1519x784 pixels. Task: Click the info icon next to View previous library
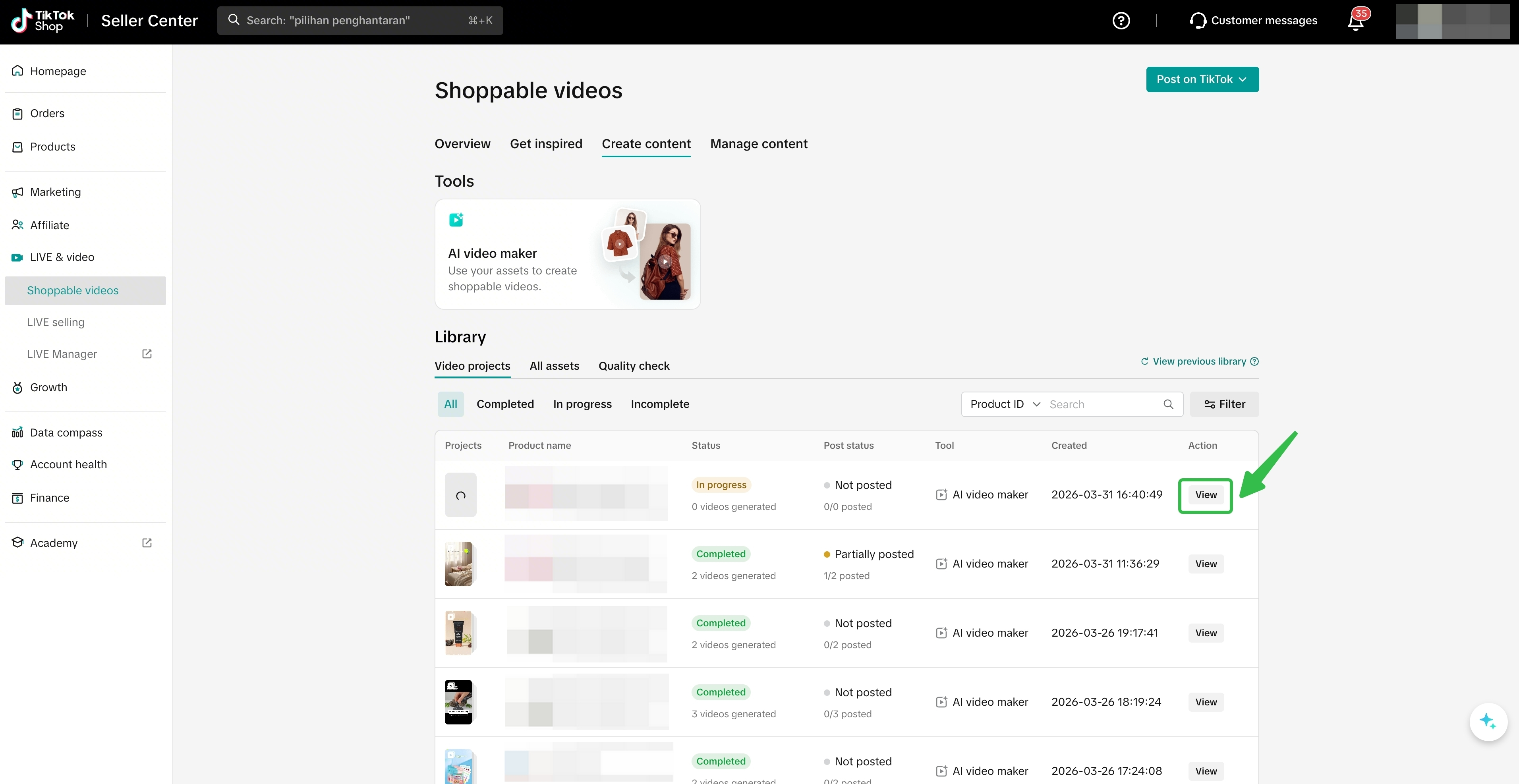(1254, 361)
